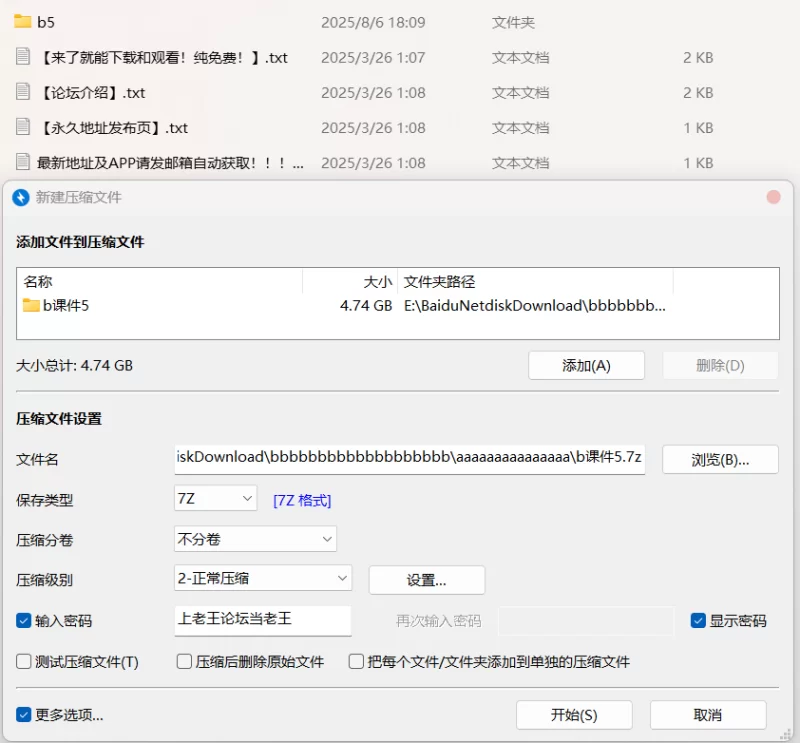Viewport: 800px width, 743px height.
Task: Click 开始(S) to start compression
Action: click(574, 715)
